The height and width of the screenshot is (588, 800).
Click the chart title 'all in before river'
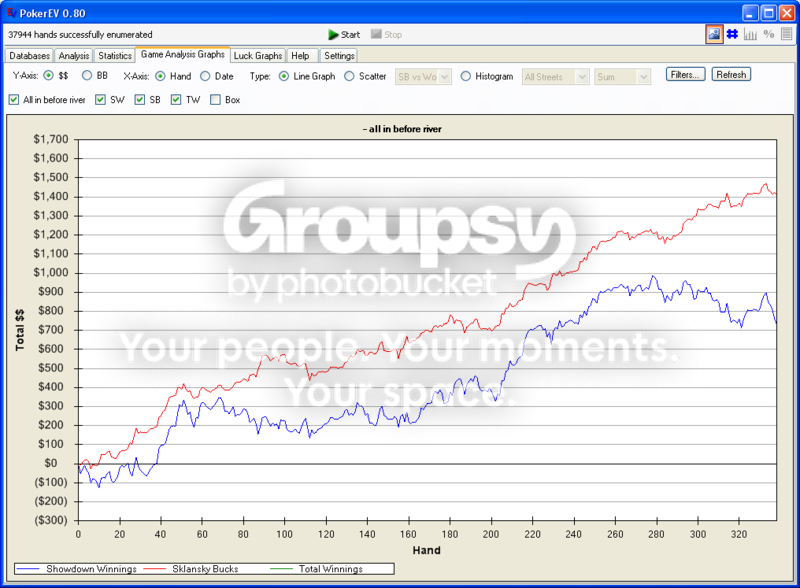(402, 129)
